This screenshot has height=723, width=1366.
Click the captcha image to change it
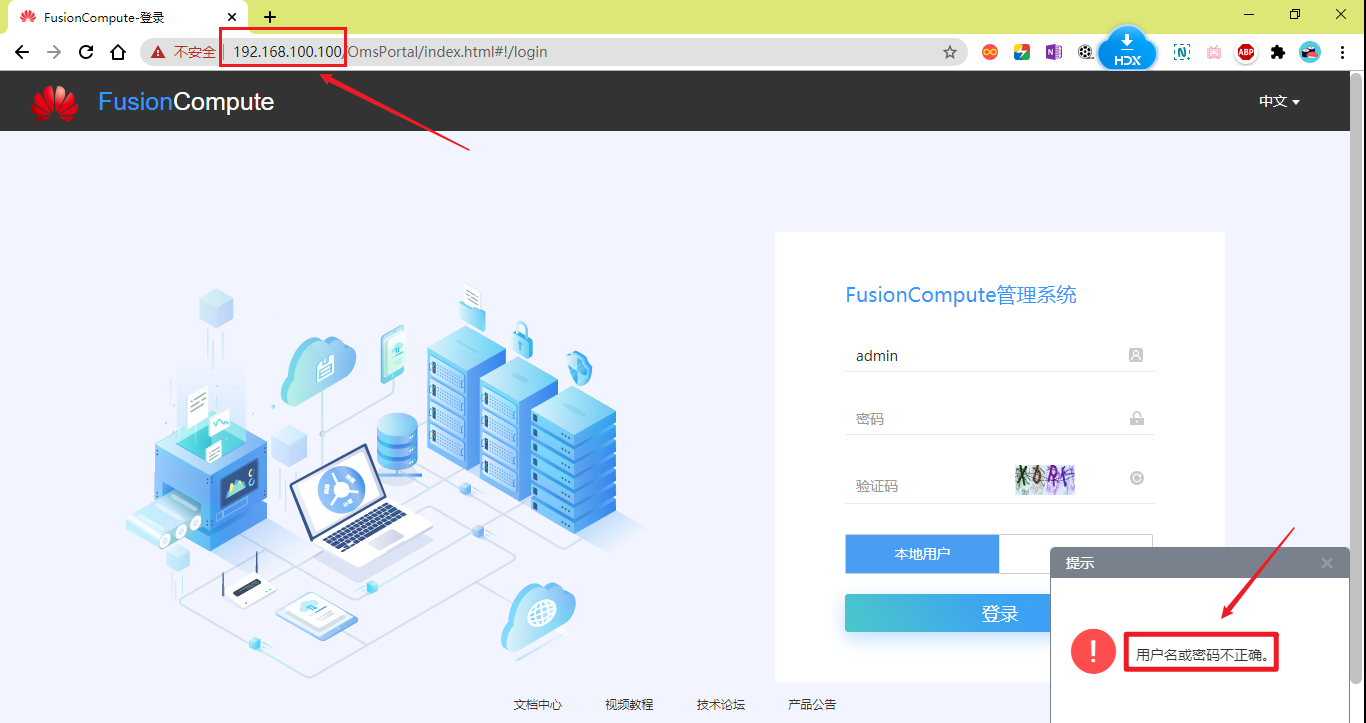pyautogui.click(x=1045, y=479)
